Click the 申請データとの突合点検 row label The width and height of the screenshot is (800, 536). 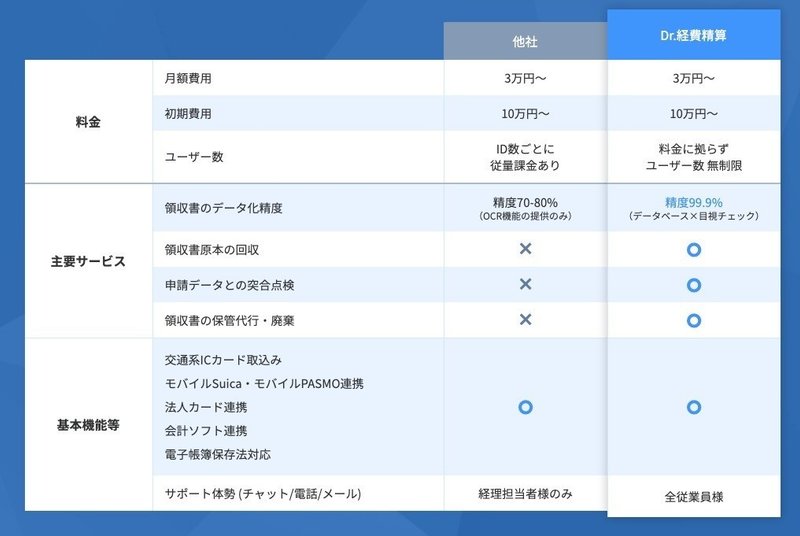[229, 285]
